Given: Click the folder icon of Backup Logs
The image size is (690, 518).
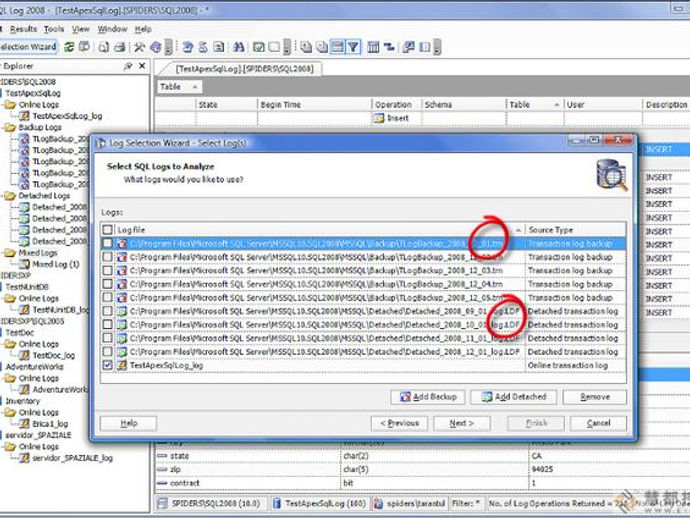Looking at the screenshot, I should [10, 127].
